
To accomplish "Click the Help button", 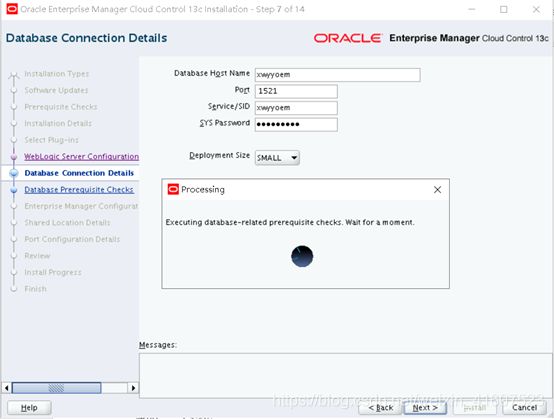I will [29, 408].
